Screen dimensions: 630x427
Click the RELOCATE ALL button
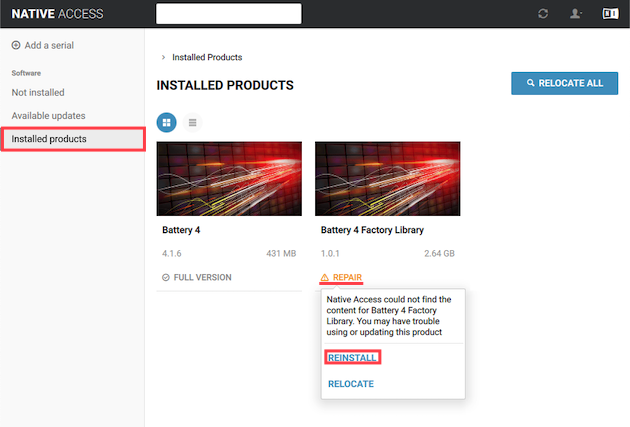[564, 83]
